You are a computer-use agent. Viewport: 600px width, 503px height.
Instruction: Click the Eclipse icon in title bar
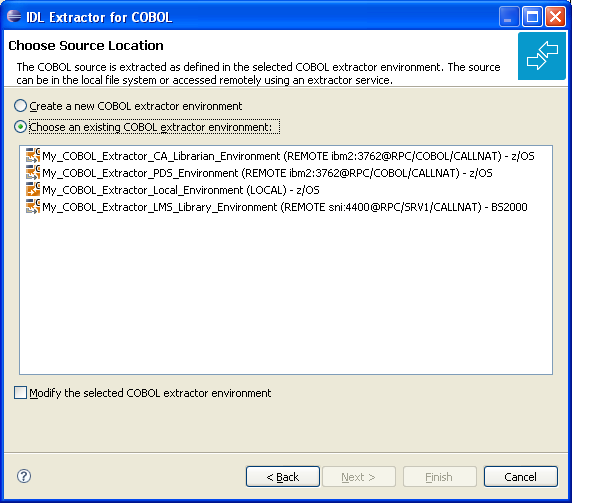coord(14,16)
